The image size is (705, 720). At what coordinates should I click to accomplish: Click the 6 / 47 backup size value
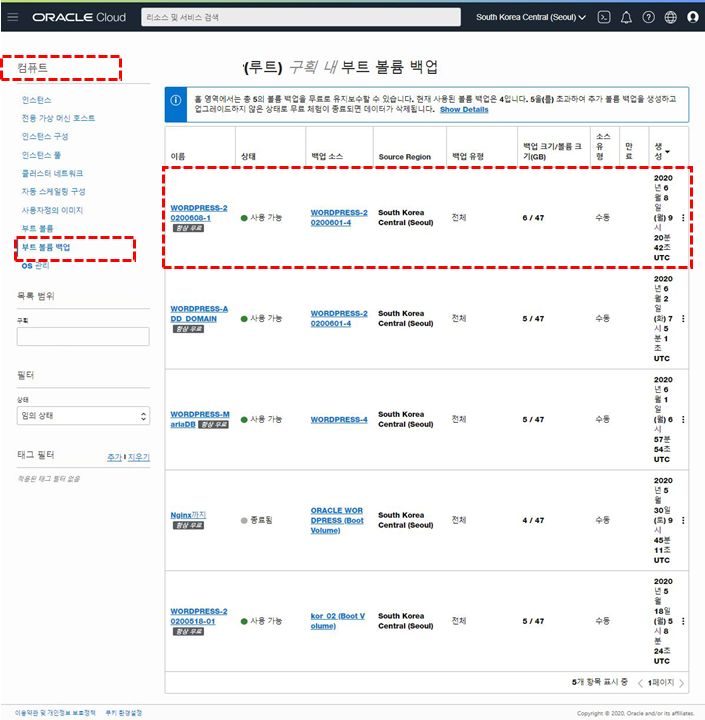pyautogui.click(x=533, y=218)
